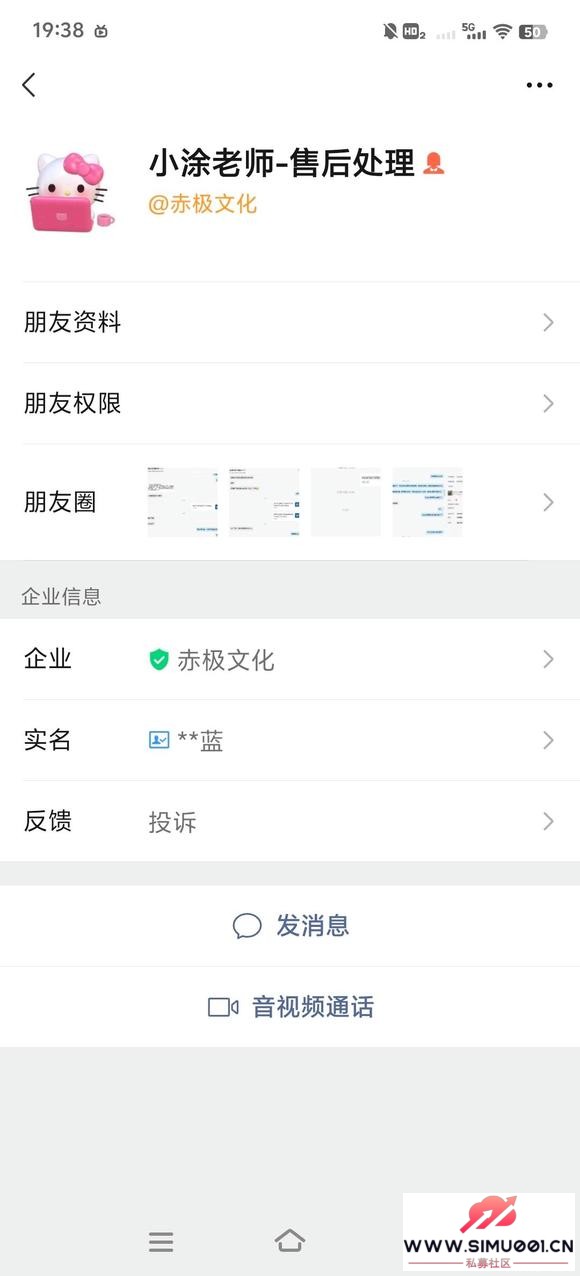Open the 企业 赤极文化 row

click(290, 659)
